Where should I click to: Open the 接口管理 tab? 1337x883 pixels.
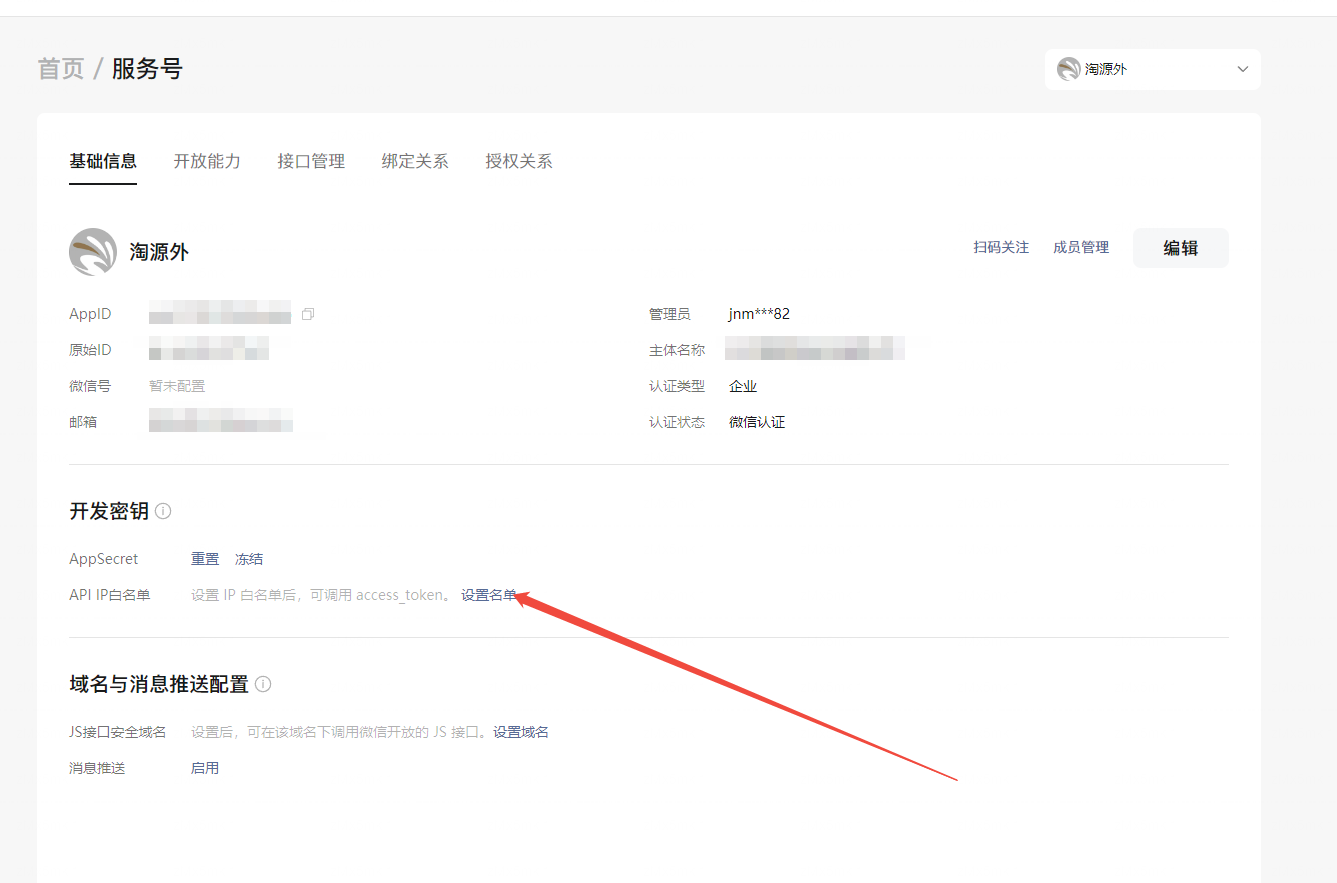[311, 161]
